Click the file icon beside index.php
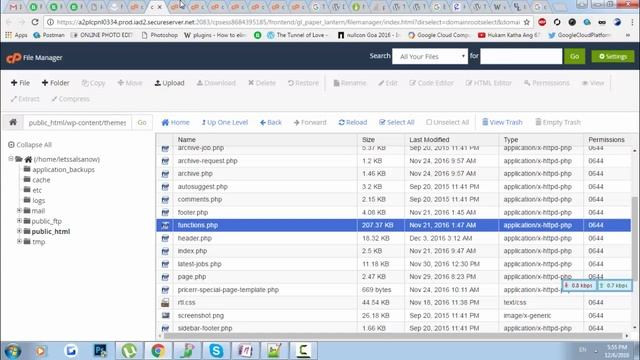 tap(165, 251)
